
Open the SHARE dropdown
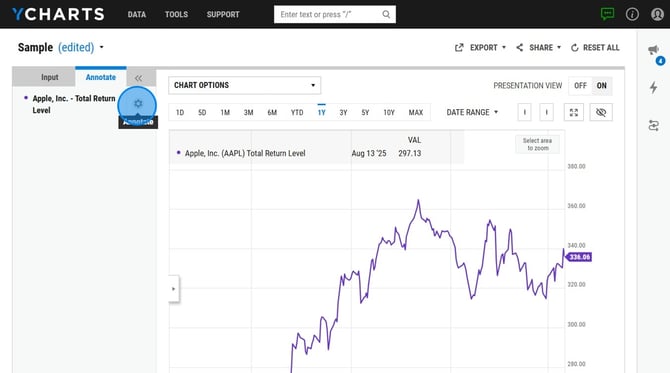[538, 47]
